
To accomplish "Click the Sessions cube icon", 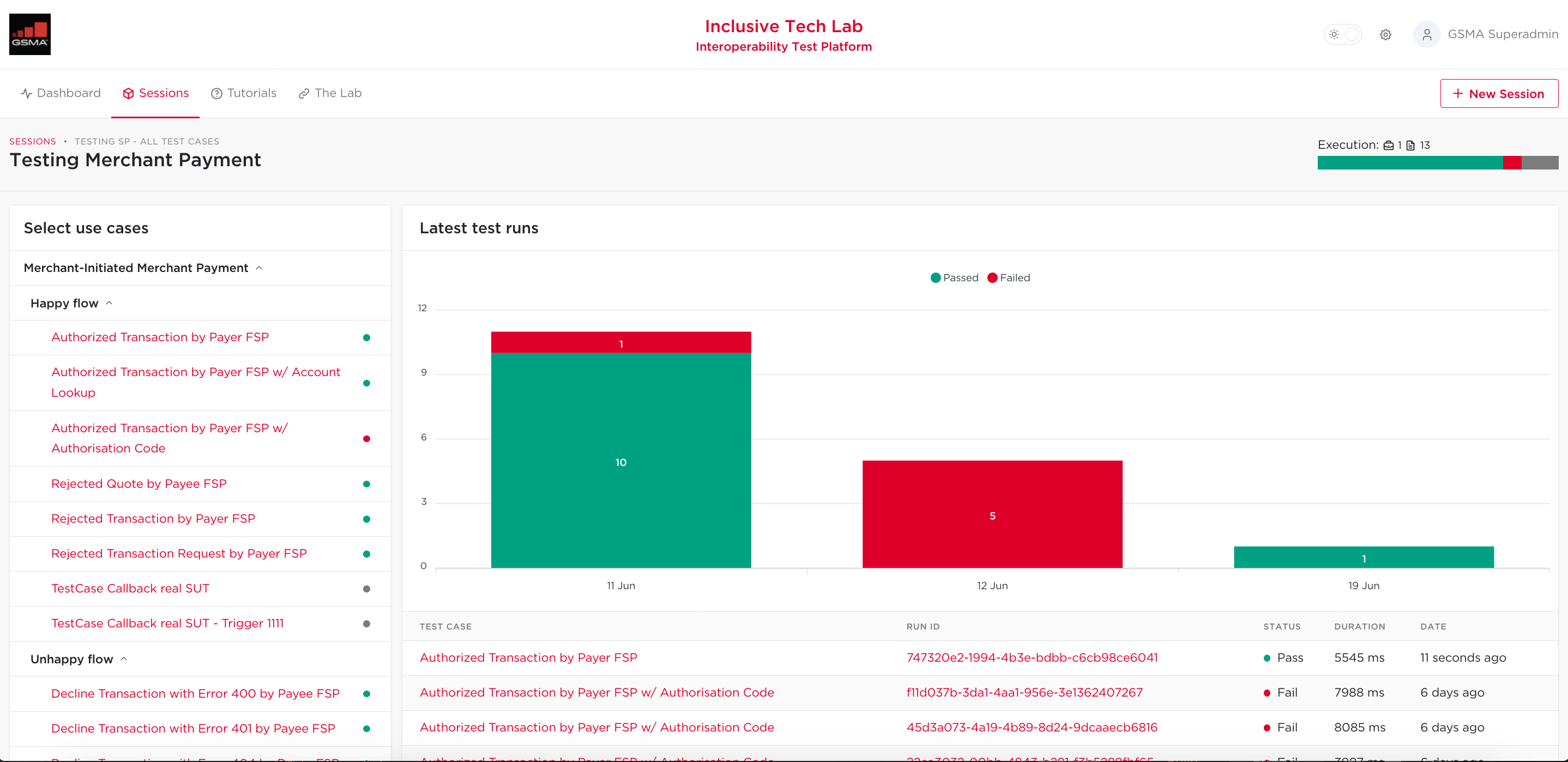I will [128, 93].
